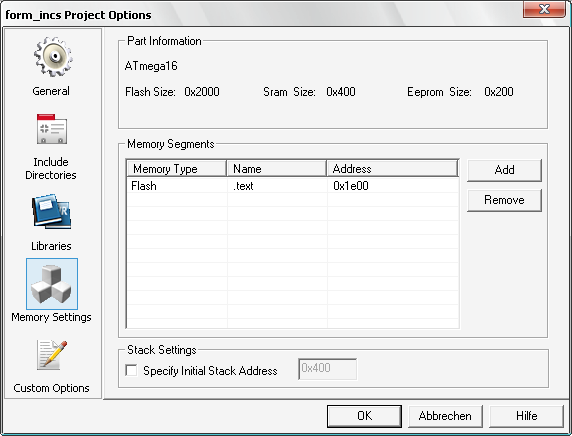Click the Memory Type column header
Image resolution: width=572 pixels, height=436 pixels.
(177, 169)
